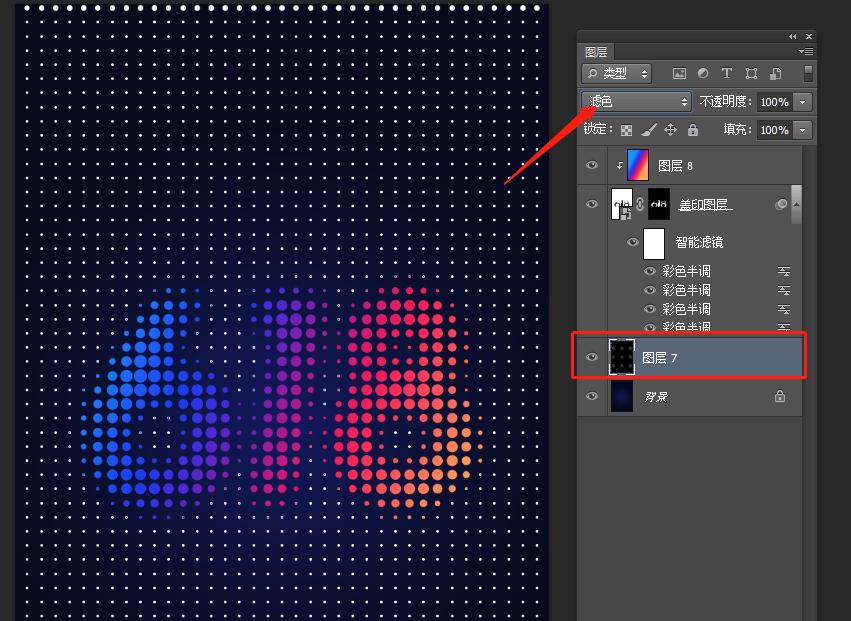Viewport: 851px width, 621px height.
Task: Filter layers by smart objects icon
Action: [x=776, y=73]
